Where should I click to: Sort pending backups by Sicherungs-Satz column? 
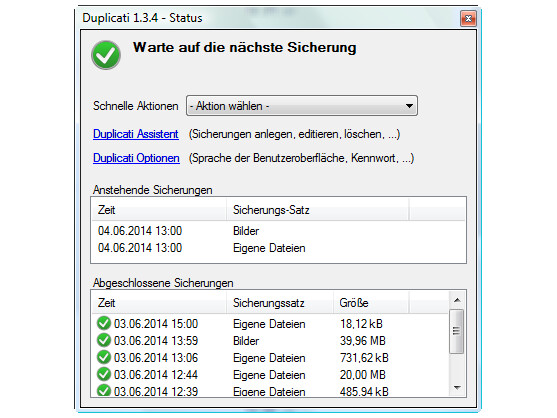(x=318, y=210)
